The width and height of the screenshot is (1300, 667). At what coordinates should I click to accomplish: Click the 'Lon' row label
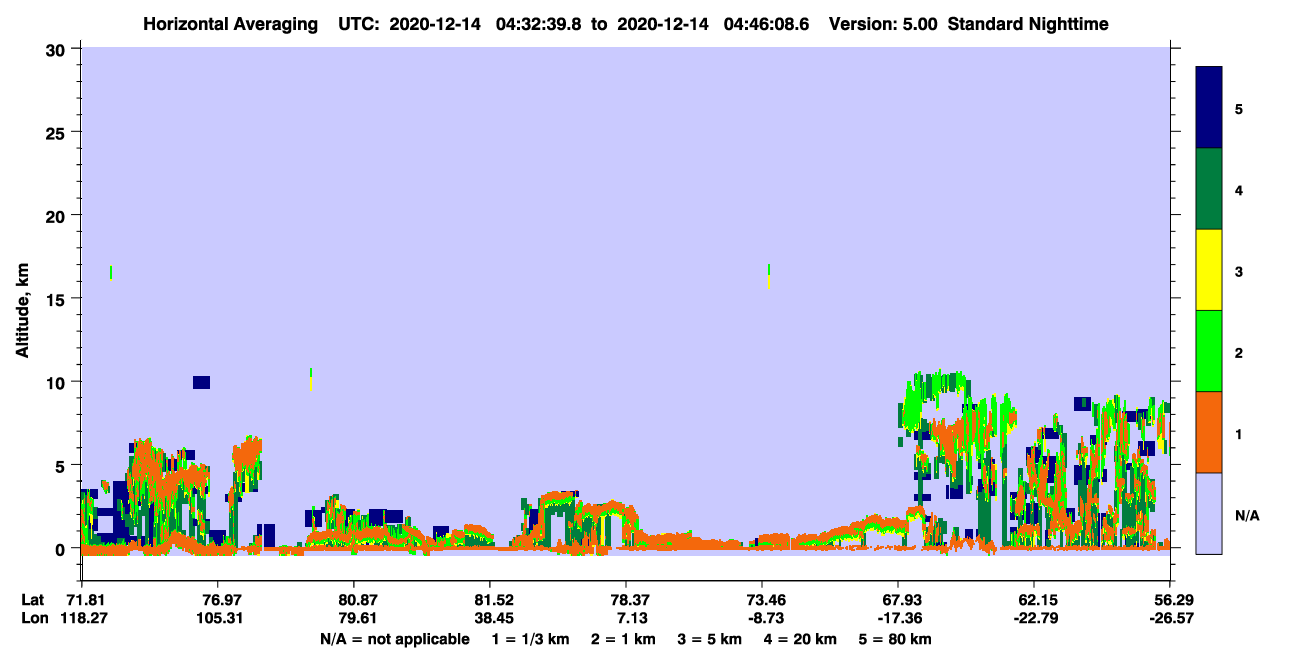pos(33,618)
